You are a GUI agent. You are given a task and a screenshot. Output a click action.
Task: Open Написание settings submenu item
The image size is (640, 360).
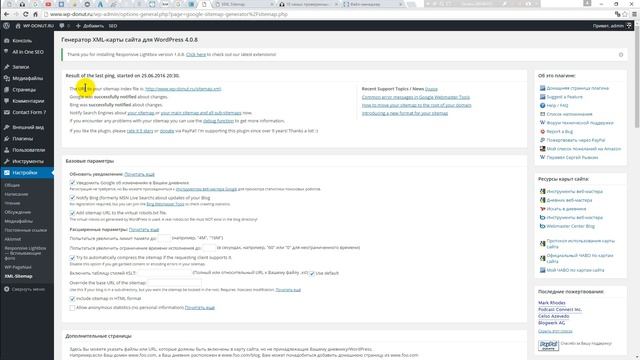pyautogui.click(x=16, y=194)
